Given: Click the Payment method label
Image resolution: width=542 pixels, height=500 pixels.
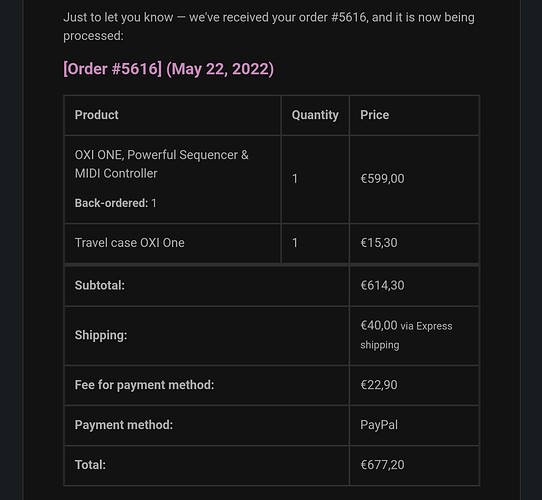Looking at the screenshot, I should (123, 425).
